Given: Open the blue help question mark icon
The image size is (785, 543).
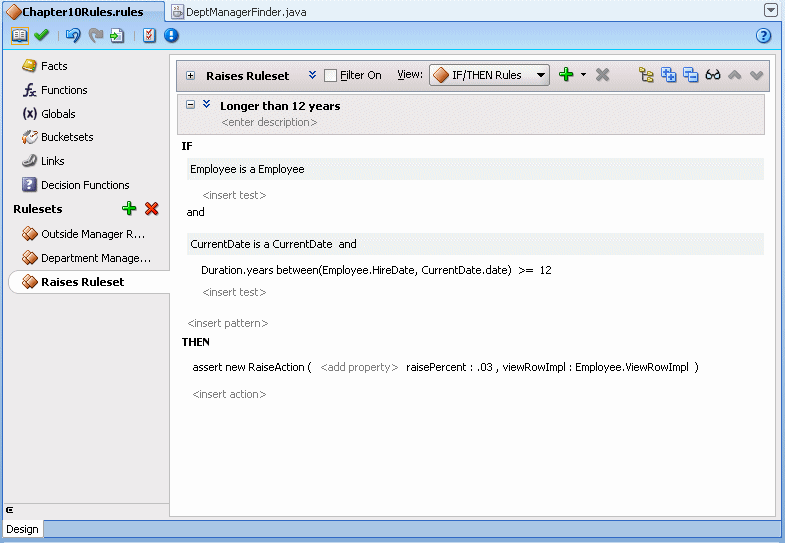Looking at the screenshot, I should point(763,35).
